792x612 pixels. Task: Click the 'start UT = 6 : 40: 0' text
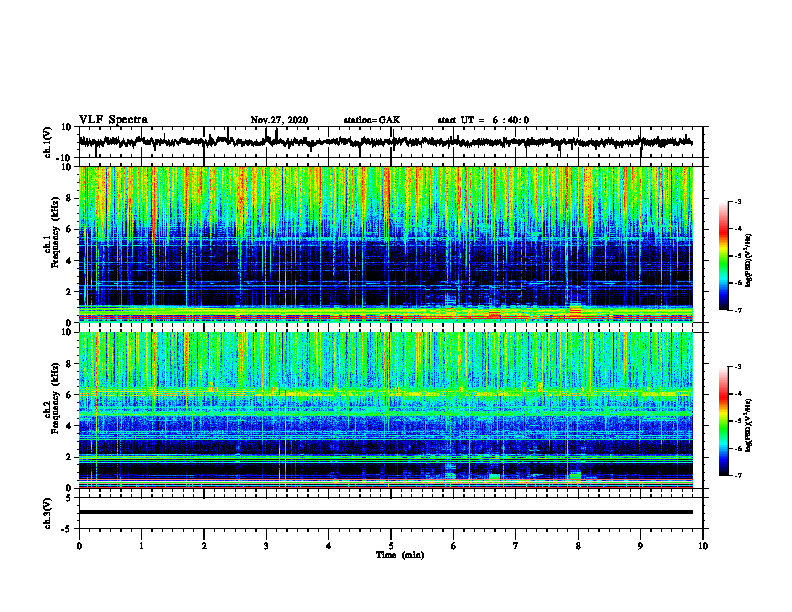483,120
